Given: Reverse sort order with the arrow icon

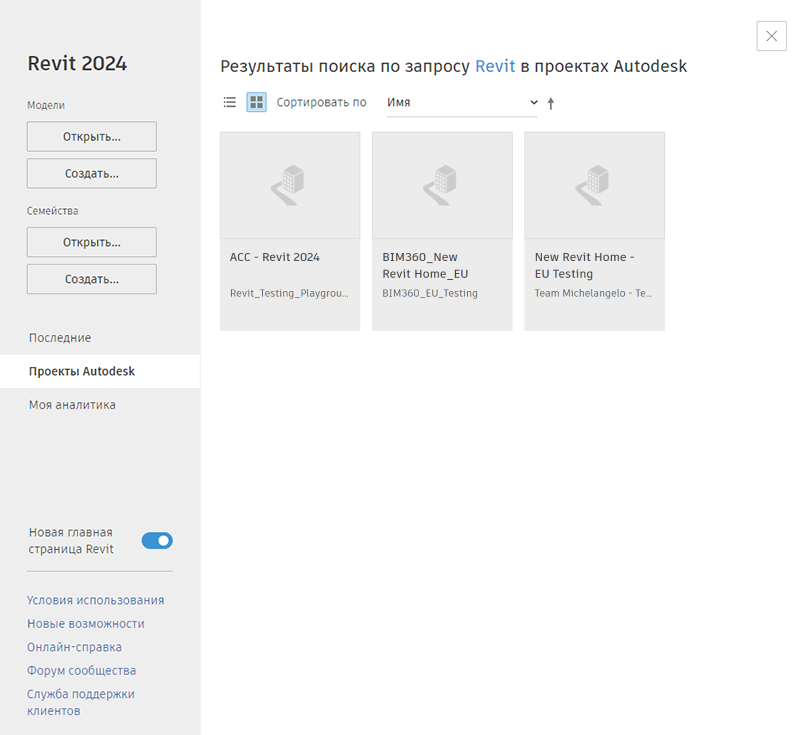Looking at the screenshot, I should coord(551,104).
